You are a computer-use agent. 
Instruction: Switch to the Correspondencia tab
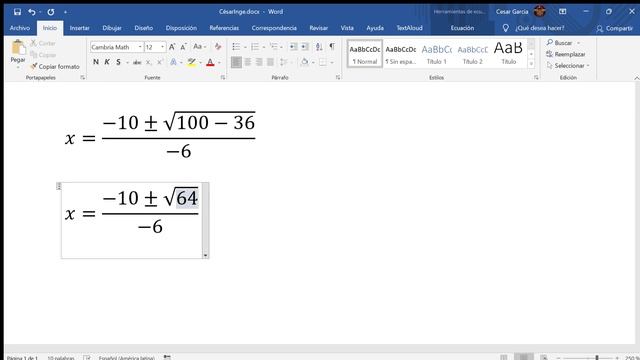tap(274, 28)
